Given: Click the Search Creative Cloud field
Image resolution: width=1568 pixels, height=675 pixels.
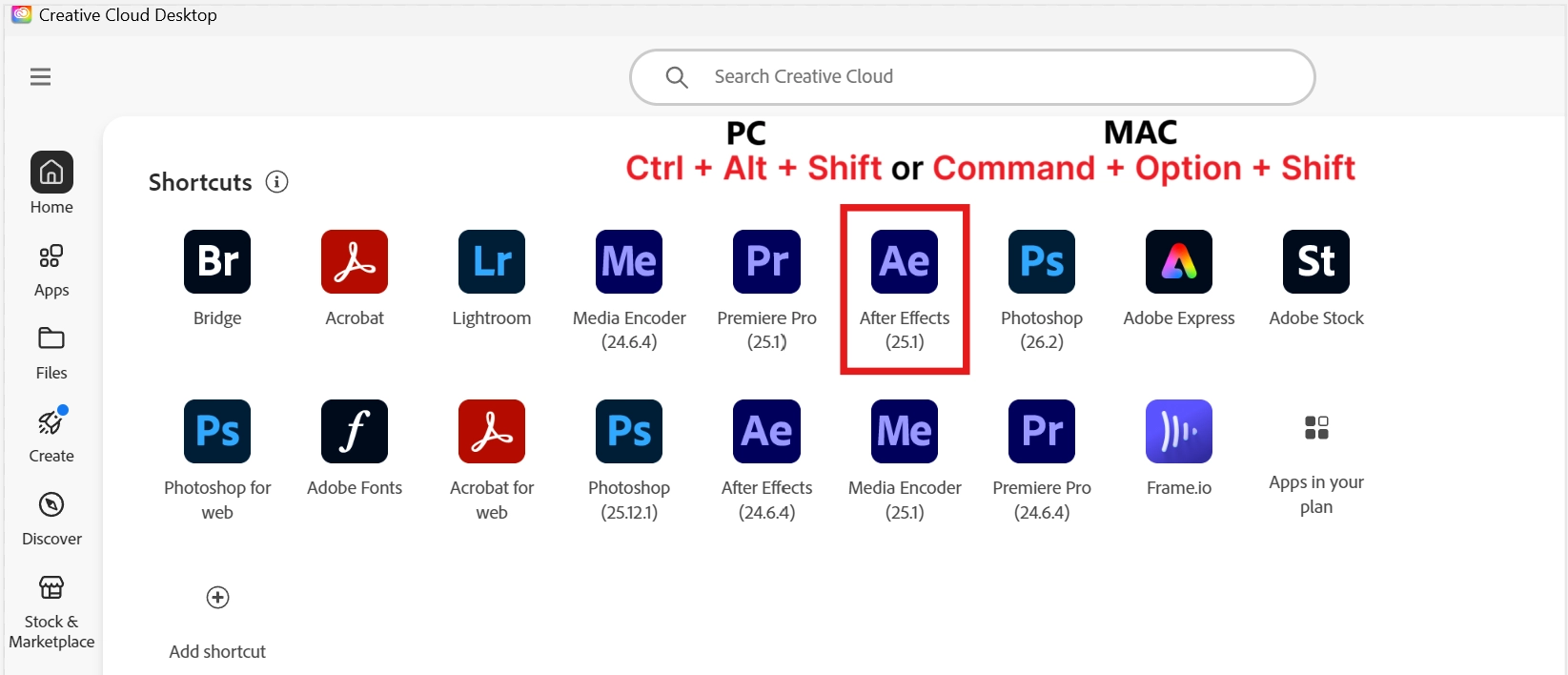Looking at the screenshot, I should click(x=972, y=77).
